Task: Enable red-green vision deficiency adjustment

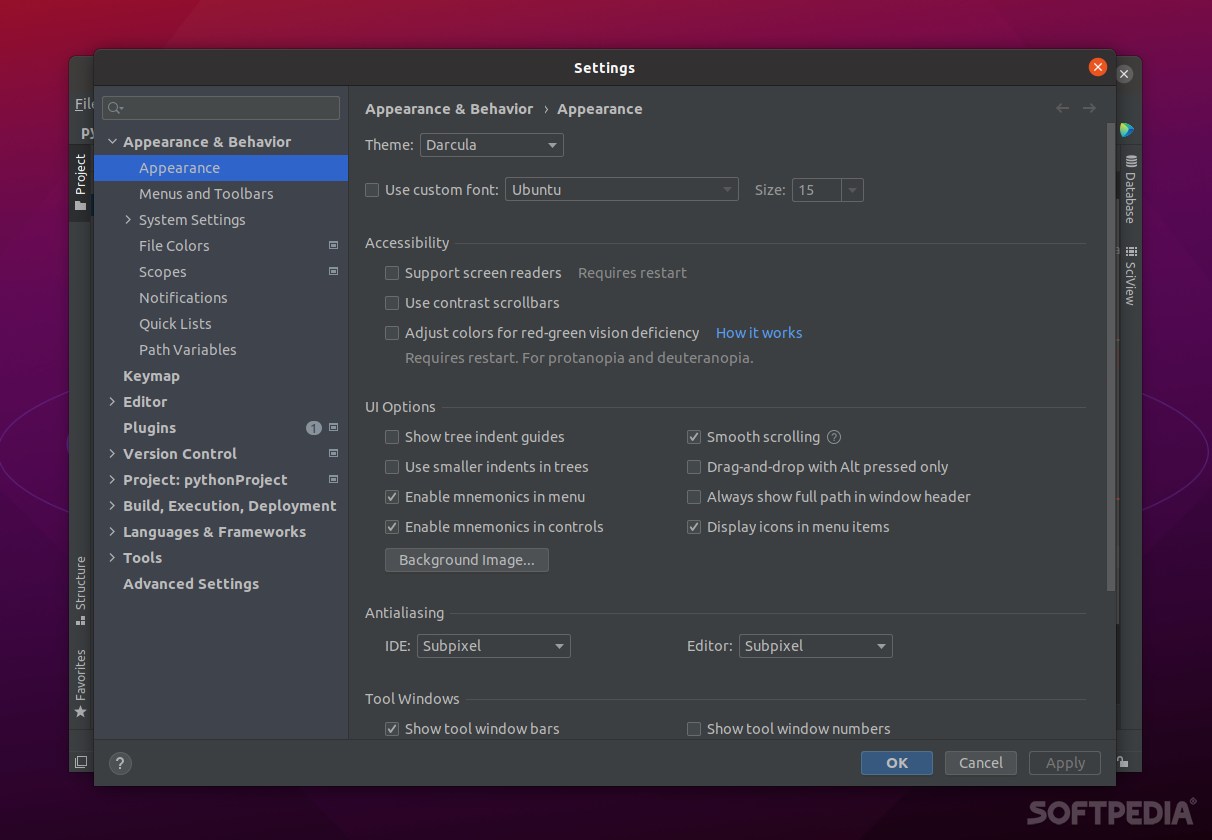Action: pos(392,333)
